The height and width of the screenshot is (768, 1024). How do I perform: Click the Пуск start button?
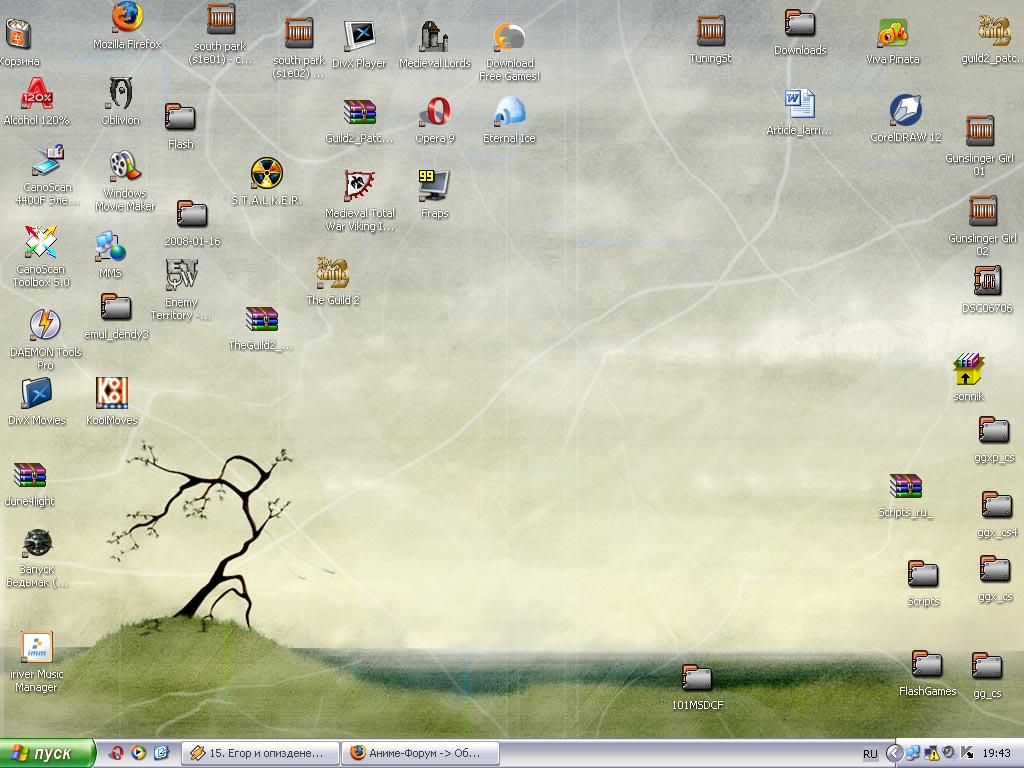point(48,753)
